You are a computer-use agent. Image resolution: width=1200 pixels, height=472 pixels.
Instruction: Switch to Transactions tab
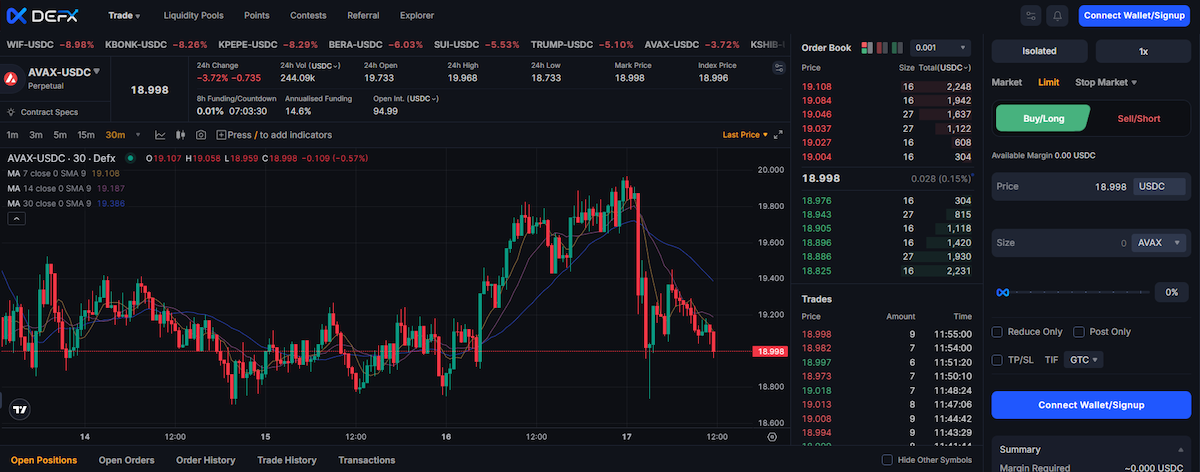(x=367, y=460)
